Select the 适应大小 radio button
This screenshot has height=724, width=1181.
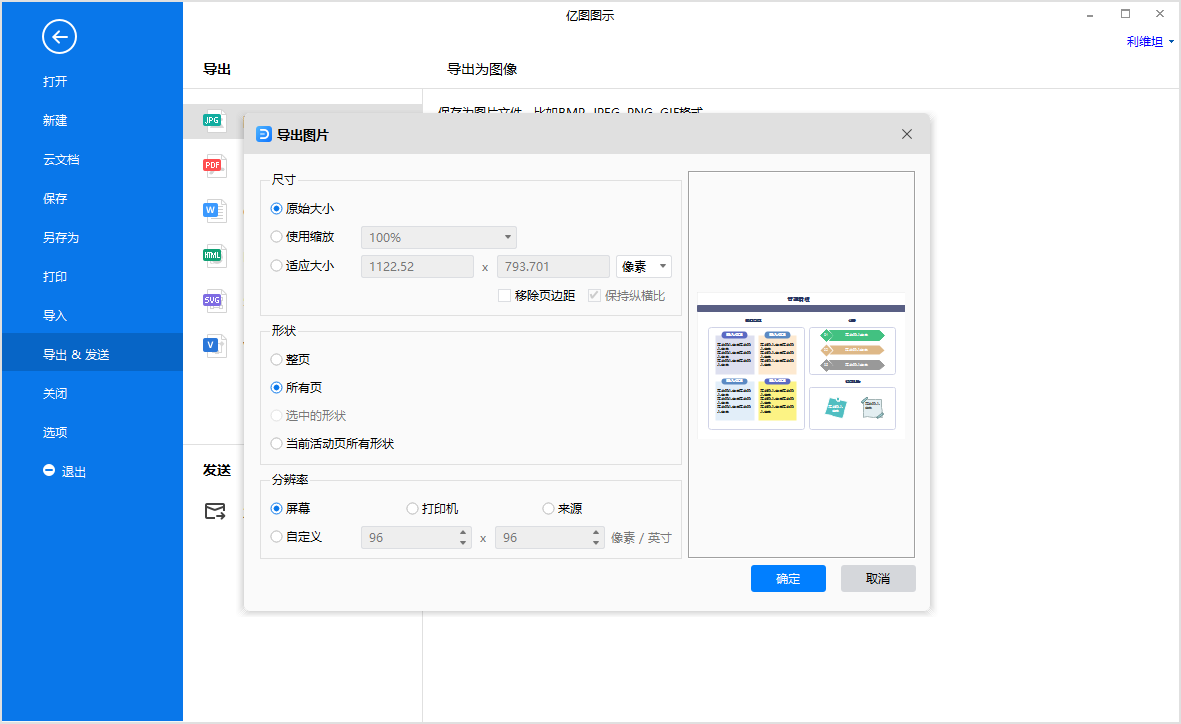pyautogui.click(x=276, y=265)
